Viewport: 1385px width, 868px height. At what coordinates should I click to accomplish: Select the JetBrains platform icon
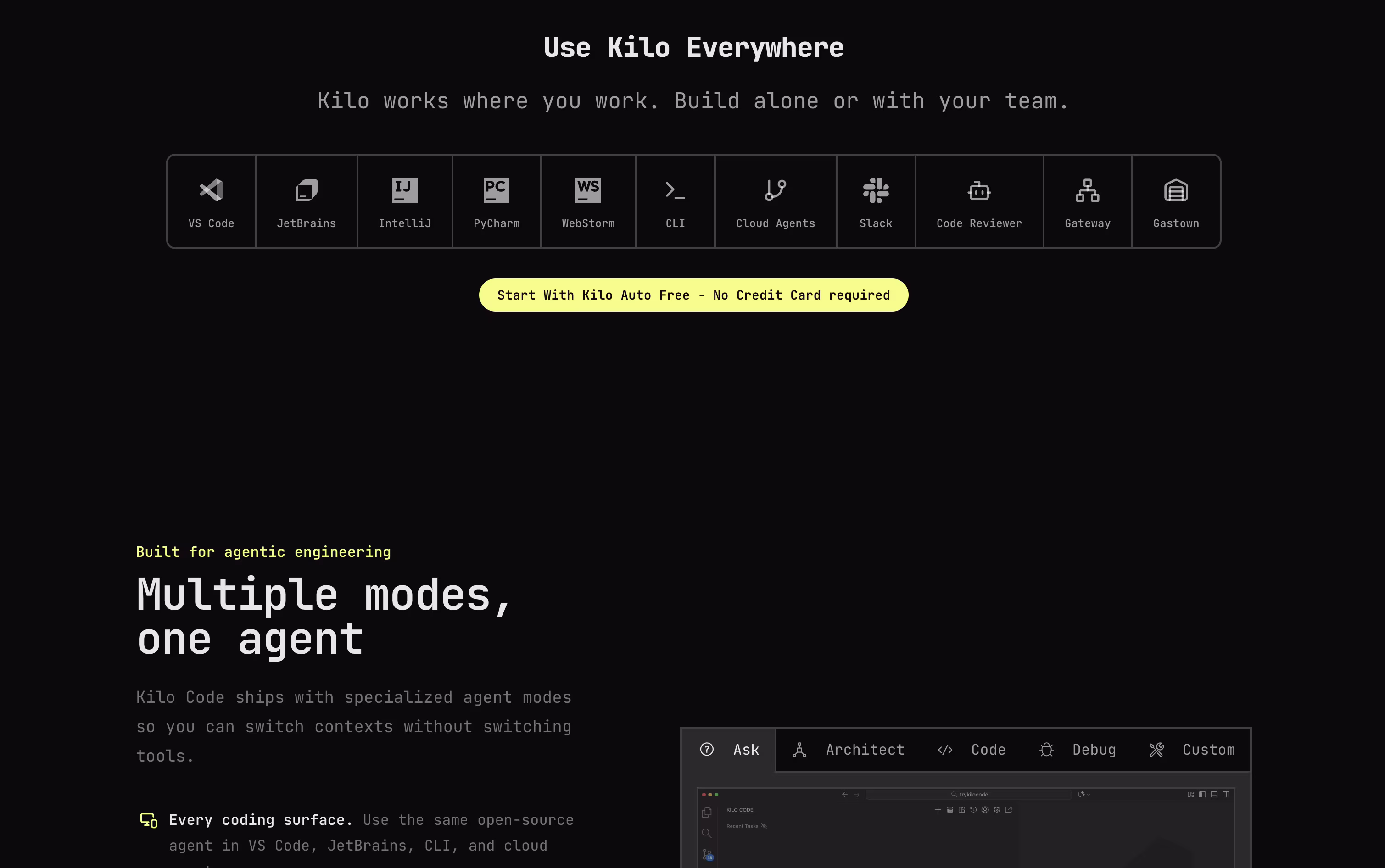click(x=306, y=190)
